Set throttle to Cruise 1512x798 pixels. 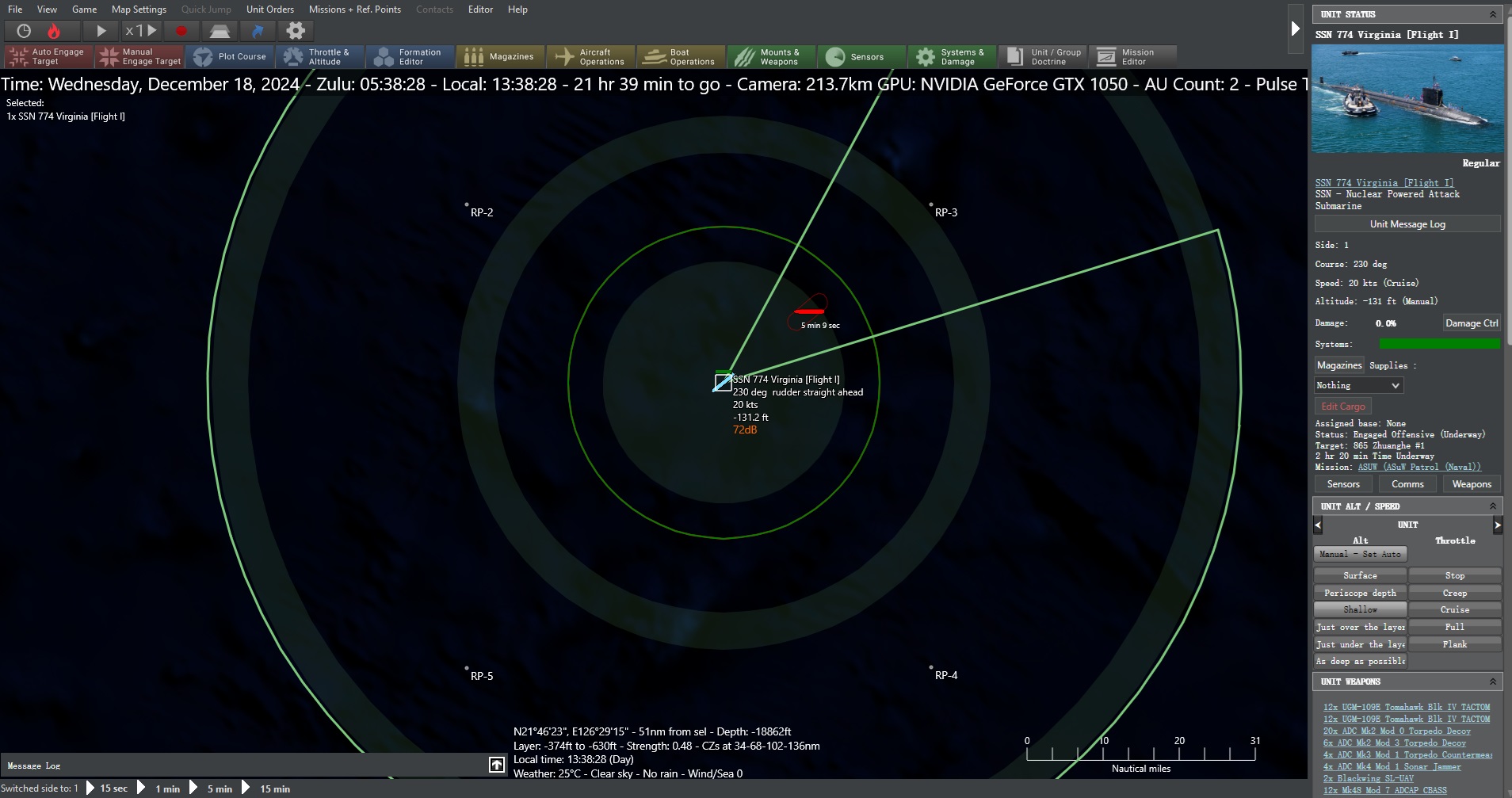pyautogui.click(x=1455, y=609)
